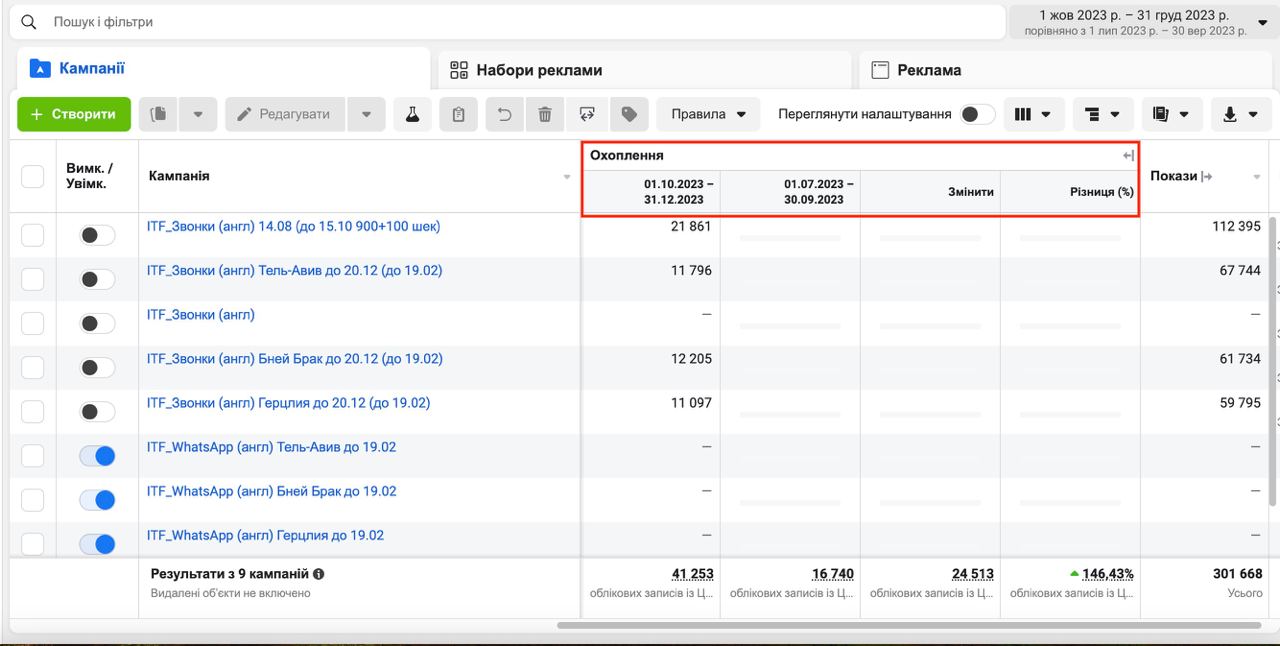
Task: Open the 'Правила' dropdown
Action: coord(707,114)
